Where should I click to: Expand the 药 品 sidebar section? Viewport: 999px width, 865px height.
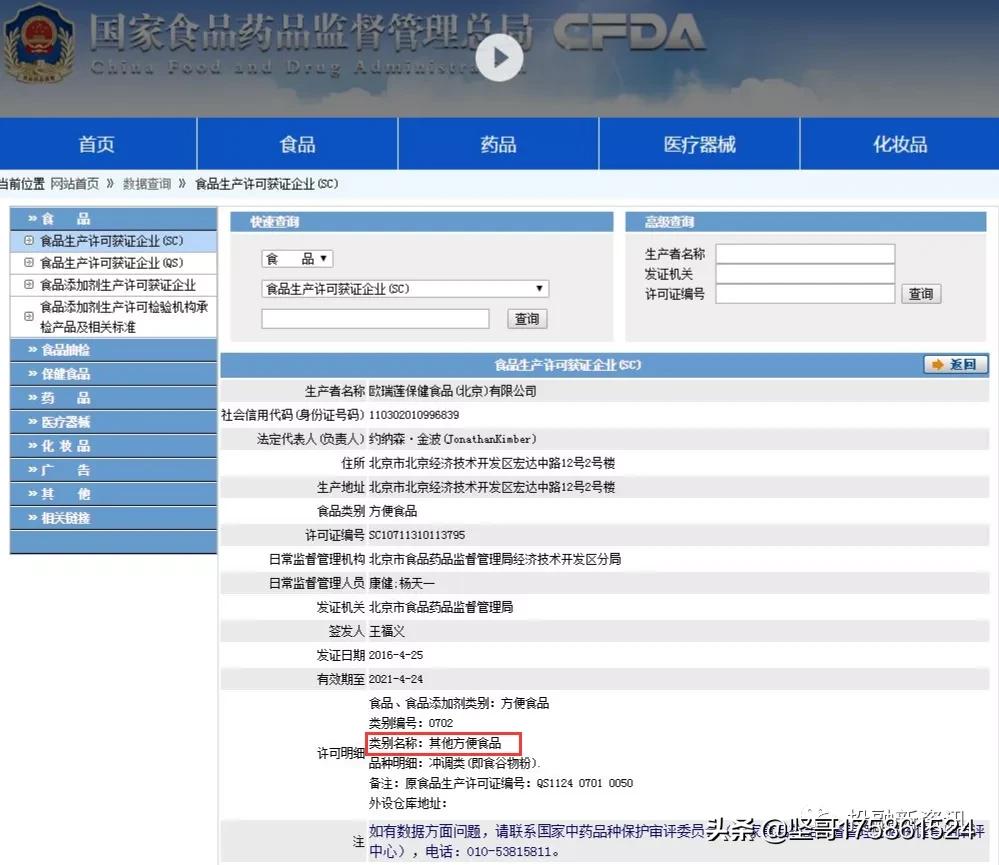click(113, 398)
